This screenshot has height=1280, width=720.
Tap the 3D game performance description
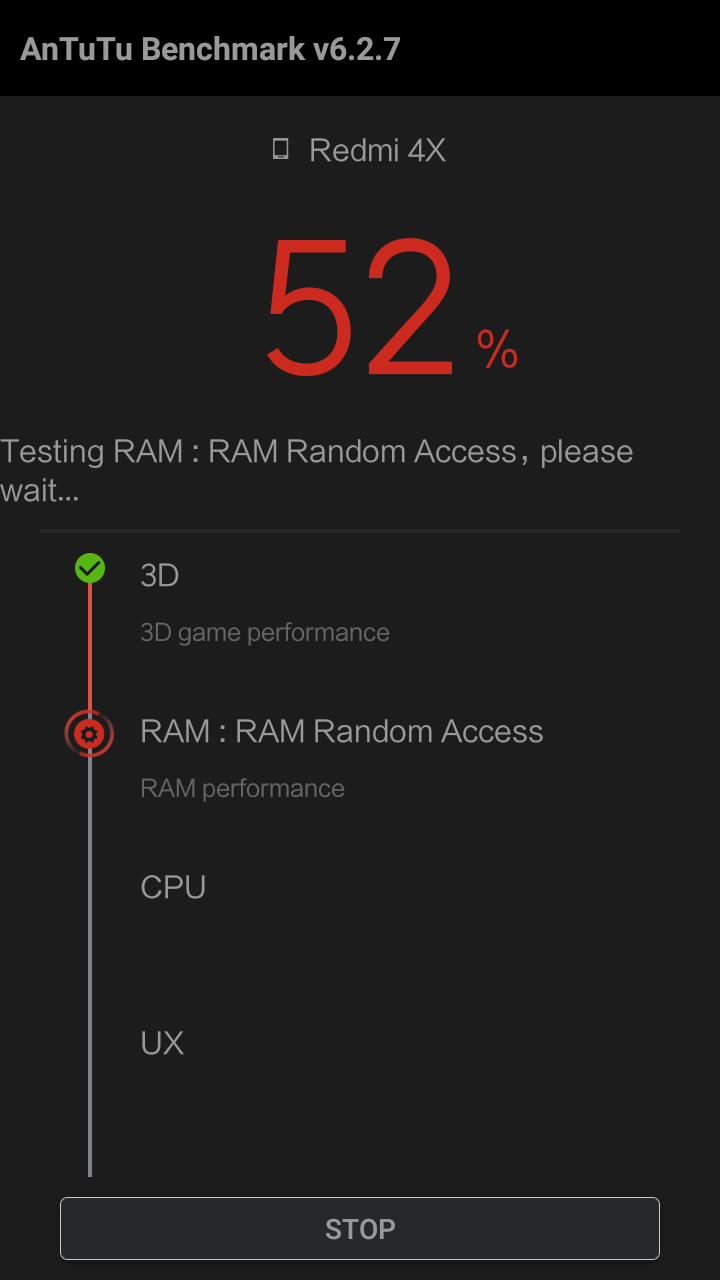point(265,632)
